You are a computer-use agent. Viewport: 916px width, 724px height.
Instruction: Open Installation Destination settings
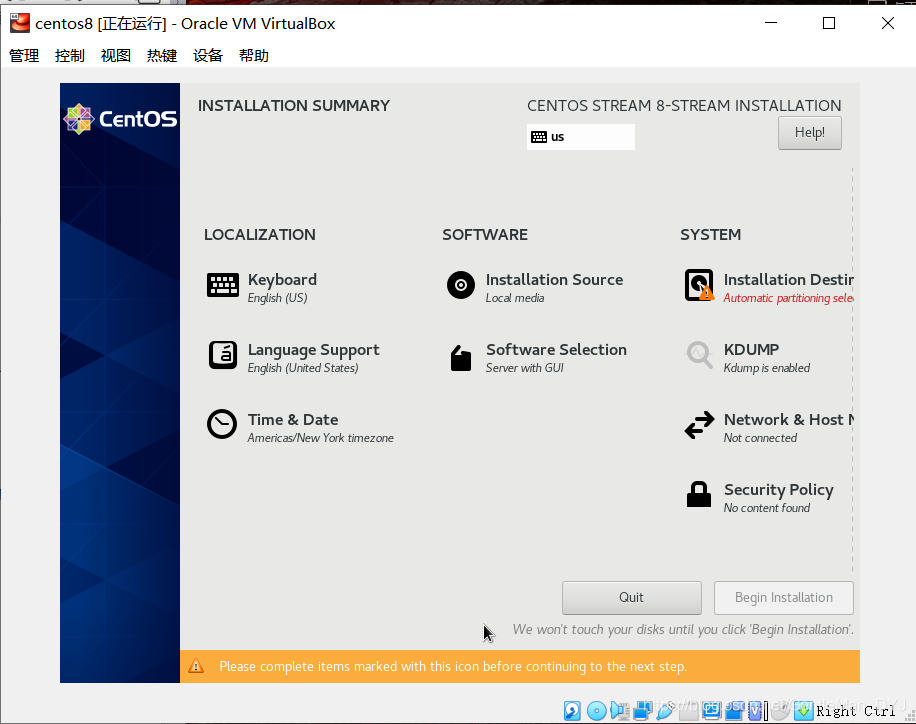click(769, 287)
